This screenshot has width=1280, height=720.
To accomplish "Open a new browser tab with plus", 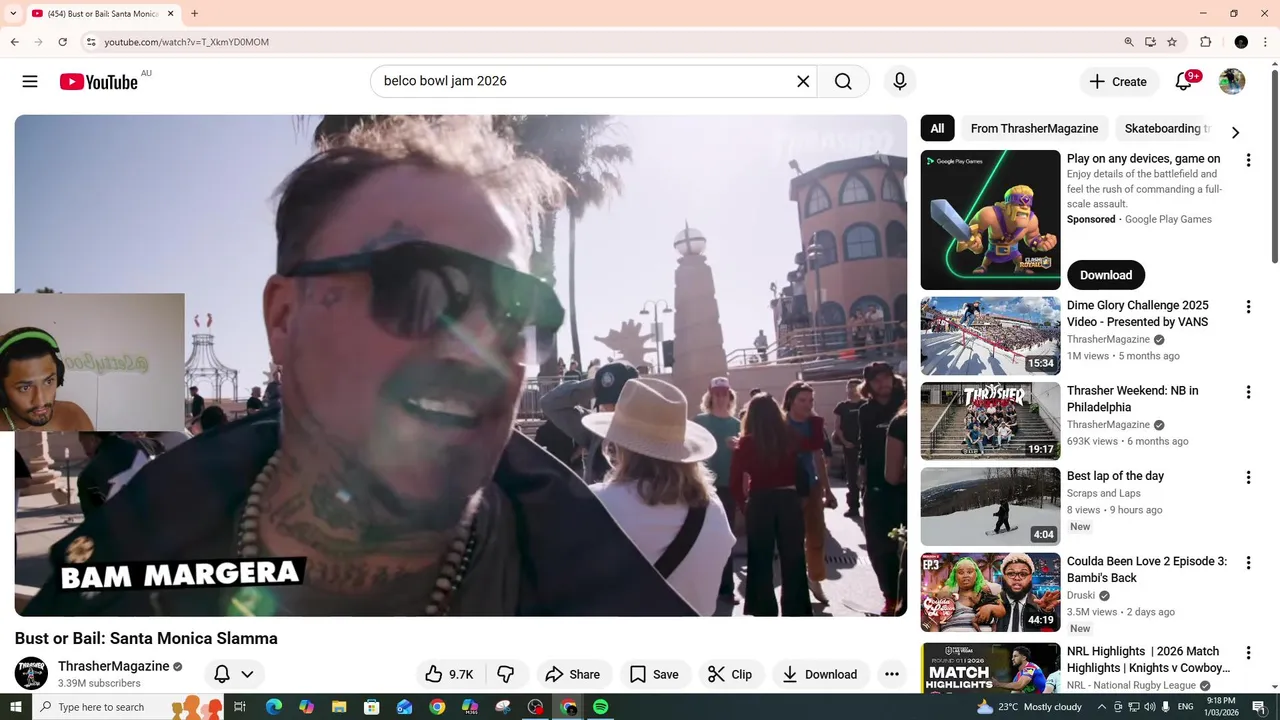I will (x=194, y=14).
